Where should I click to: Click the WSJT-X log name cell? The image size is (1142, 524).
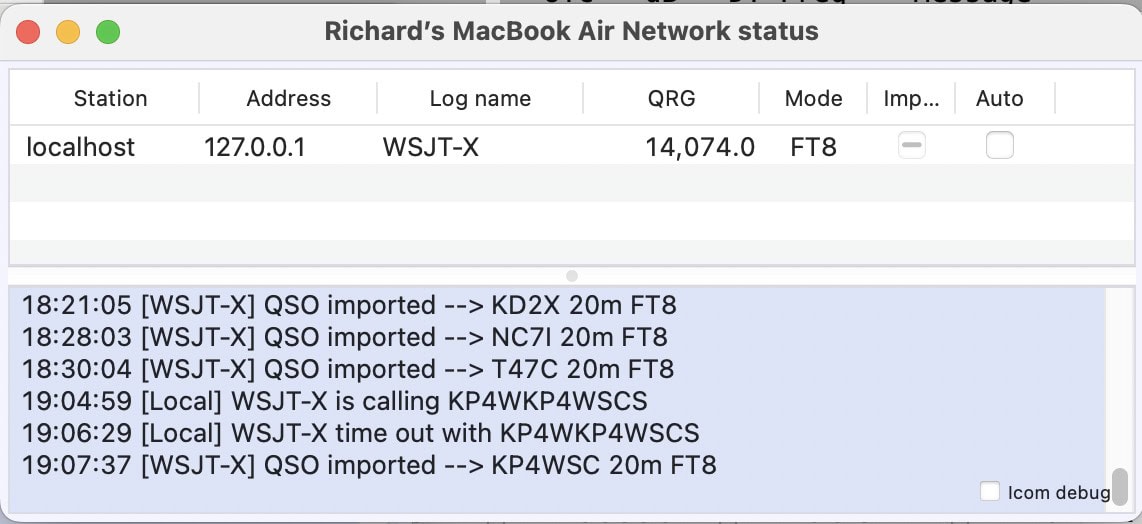coord(430,147)
